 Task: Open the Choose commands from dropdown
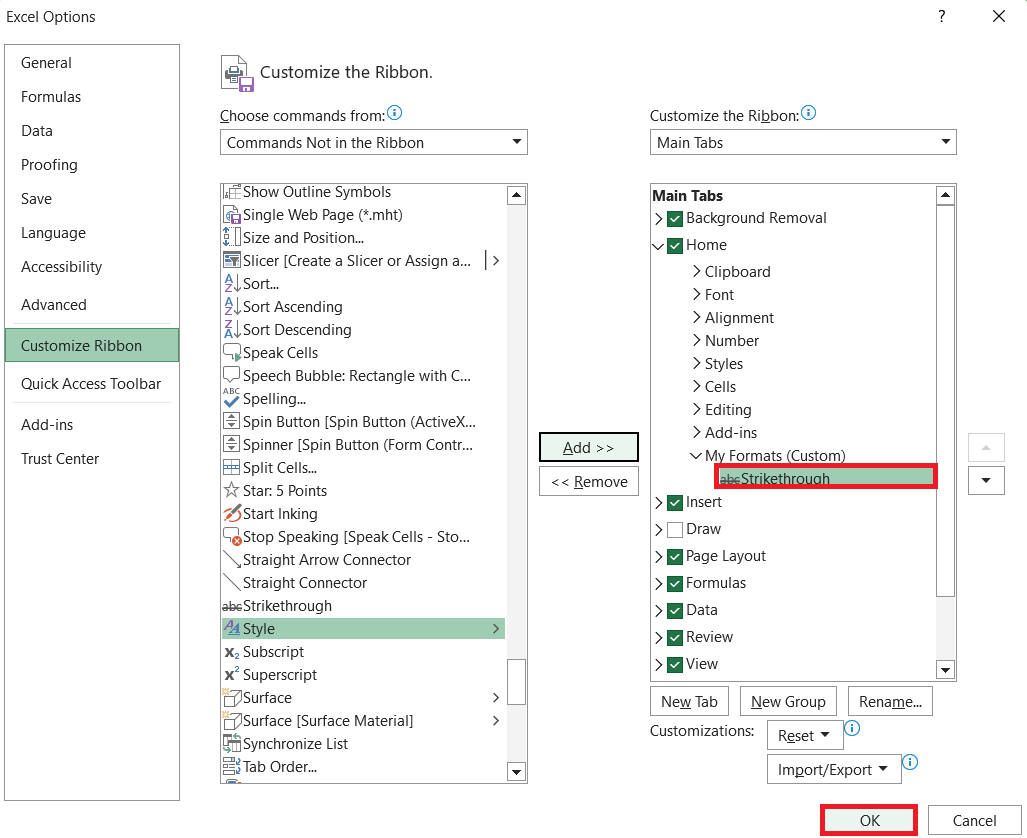pyautogui.click(x=373, y=142)
